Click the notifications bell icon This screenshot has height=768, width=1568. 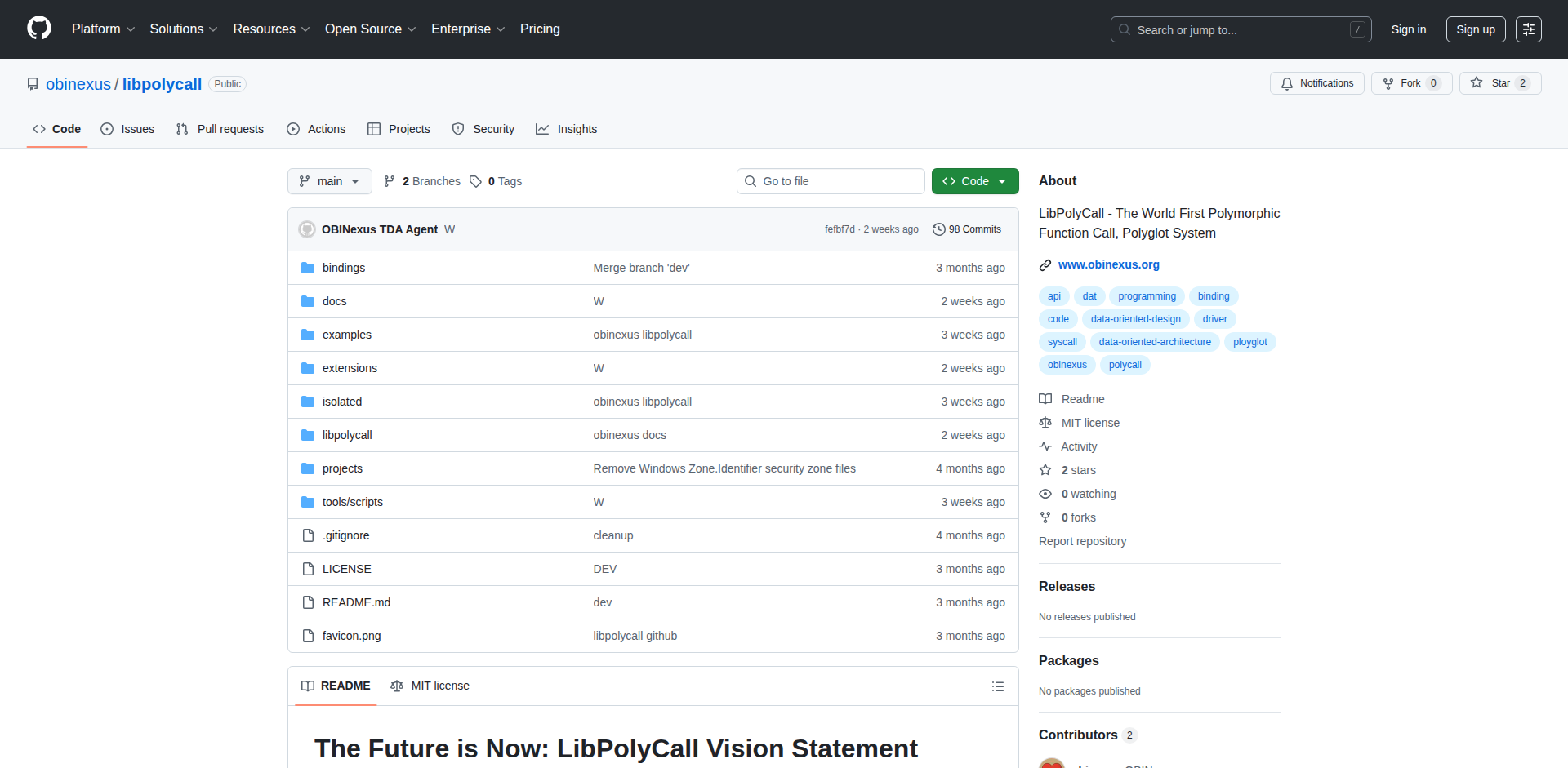1287,83
